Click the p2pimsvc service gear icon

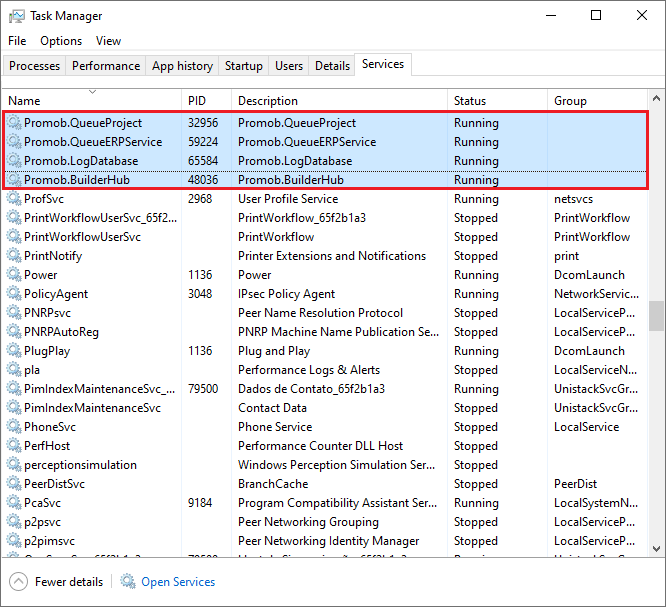click(14, 541)
